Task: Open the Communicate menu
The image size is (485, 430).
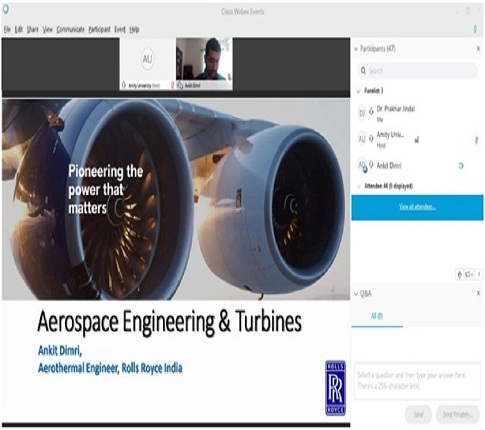Action: click(x=70, y=30)
